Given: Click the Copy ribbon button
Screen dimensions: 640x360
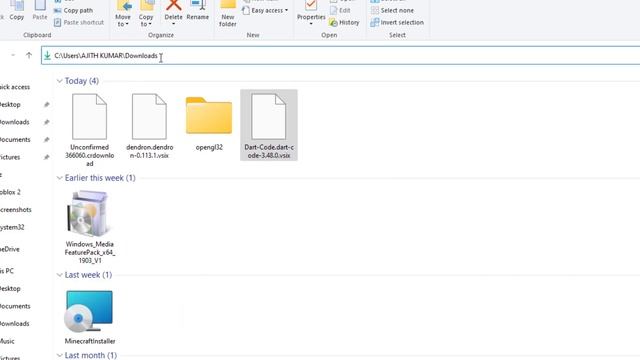Looking at the screenshot, I should click(17, 11).
